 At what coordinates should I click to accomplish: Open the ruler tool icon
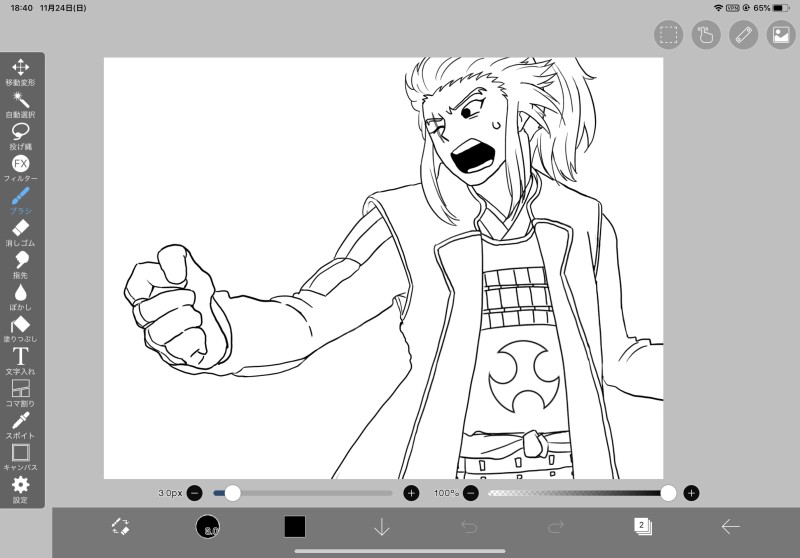pyautogui.click(x=743, y=35)
